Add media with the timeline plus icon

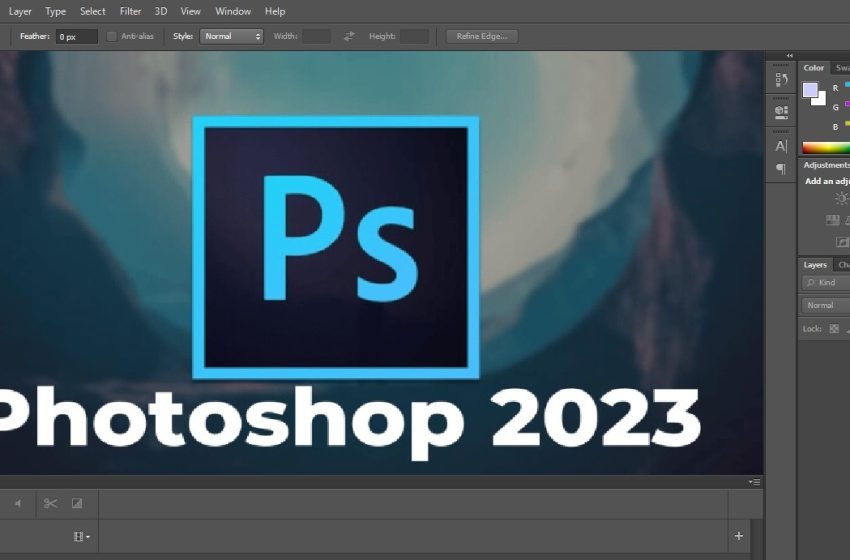pos(738,536)
